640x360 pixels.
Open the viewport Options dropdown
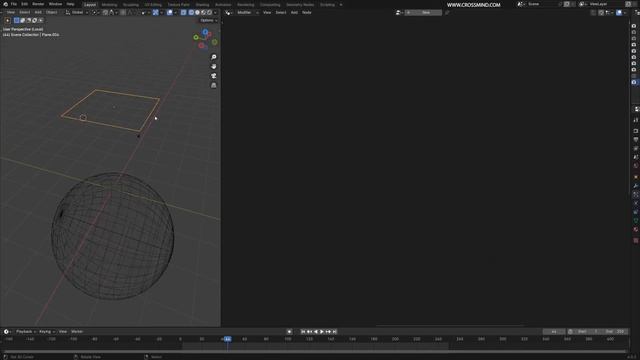209,20
